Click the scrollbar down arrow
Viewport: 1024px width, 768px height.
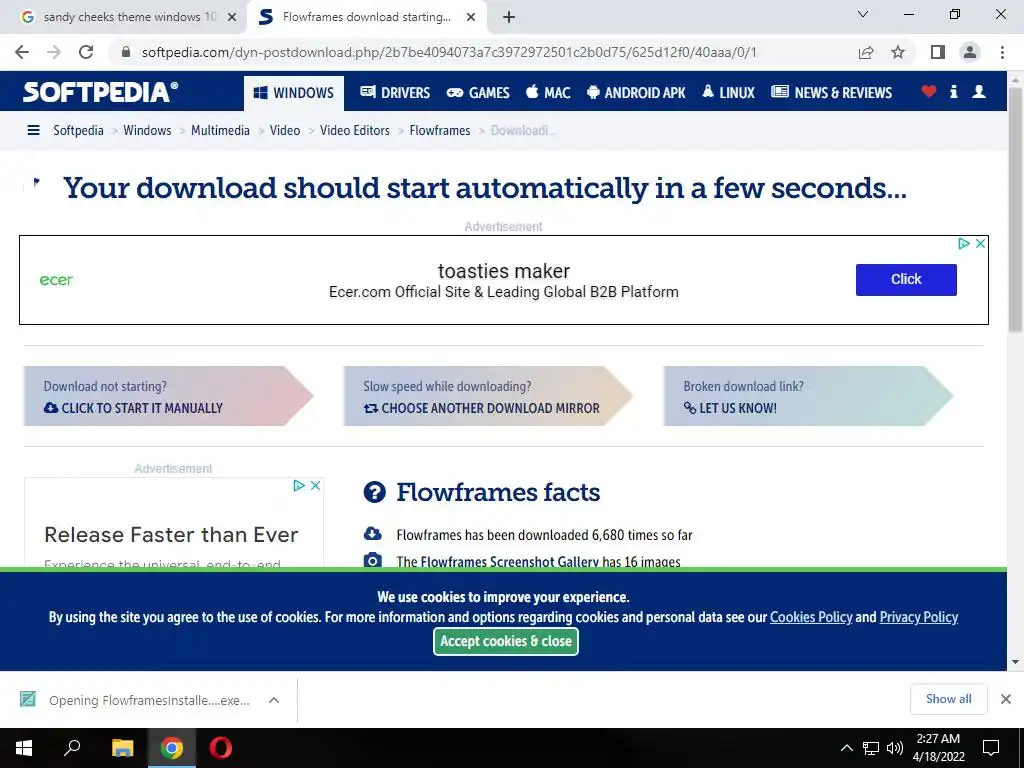point(1015,662)
